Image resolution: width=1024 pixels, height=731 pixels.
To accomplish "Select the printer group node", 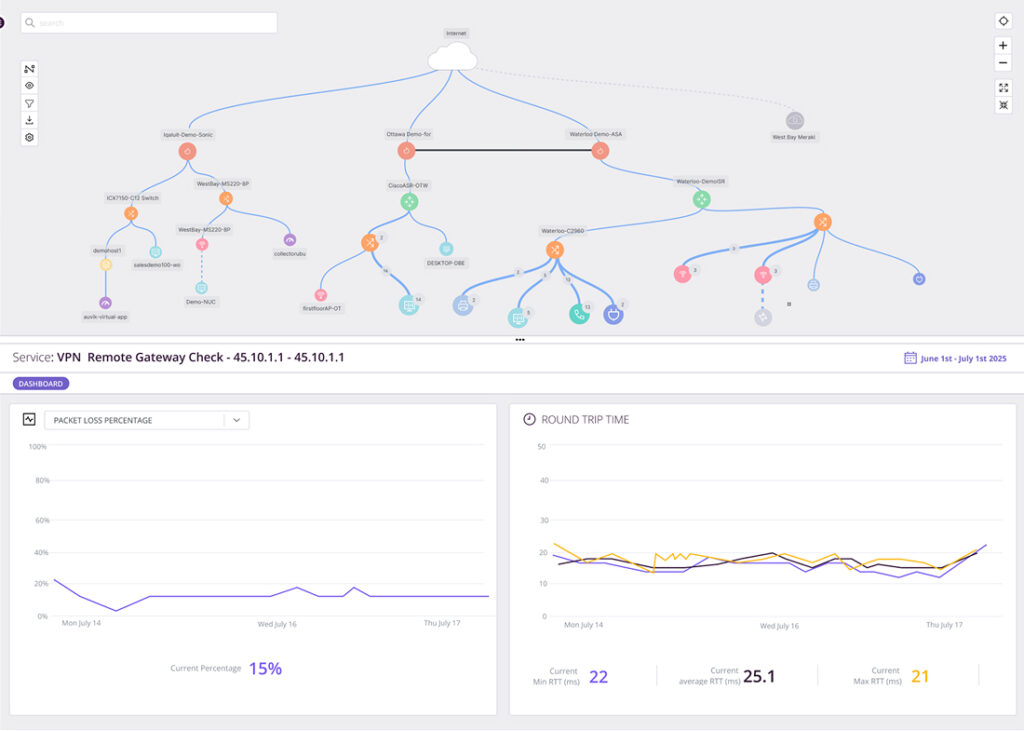I will click(x=463, y=305).
